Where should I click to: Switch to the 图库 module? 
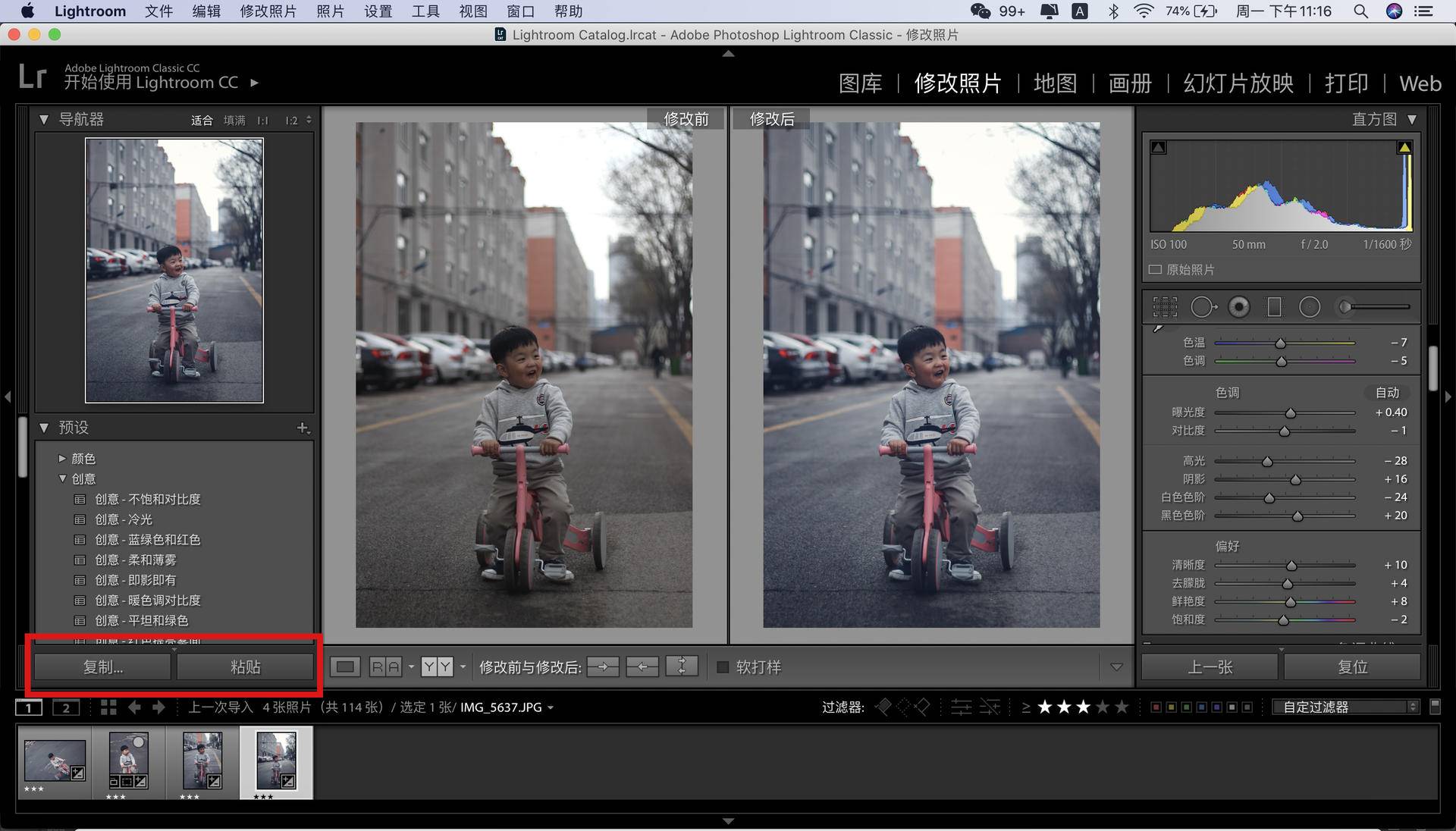tap(860, 83)
